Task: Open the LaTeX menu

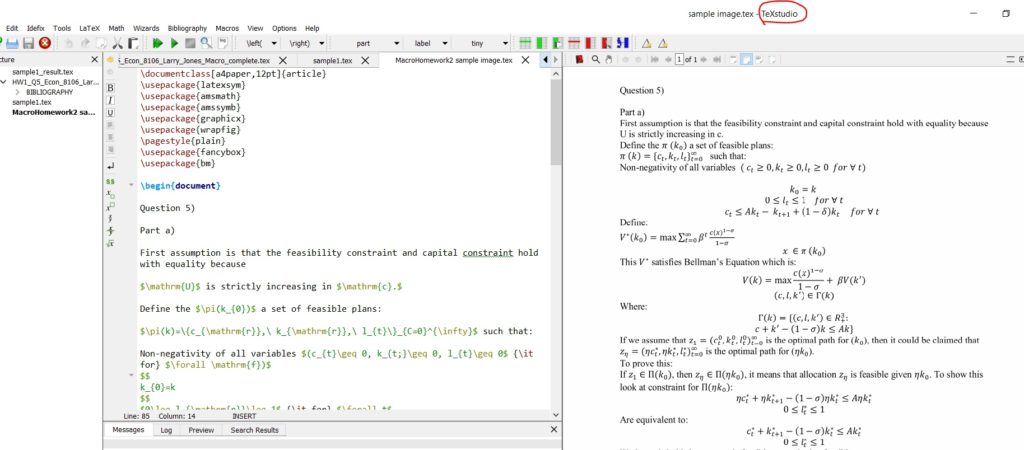Action: pos(89,28)
